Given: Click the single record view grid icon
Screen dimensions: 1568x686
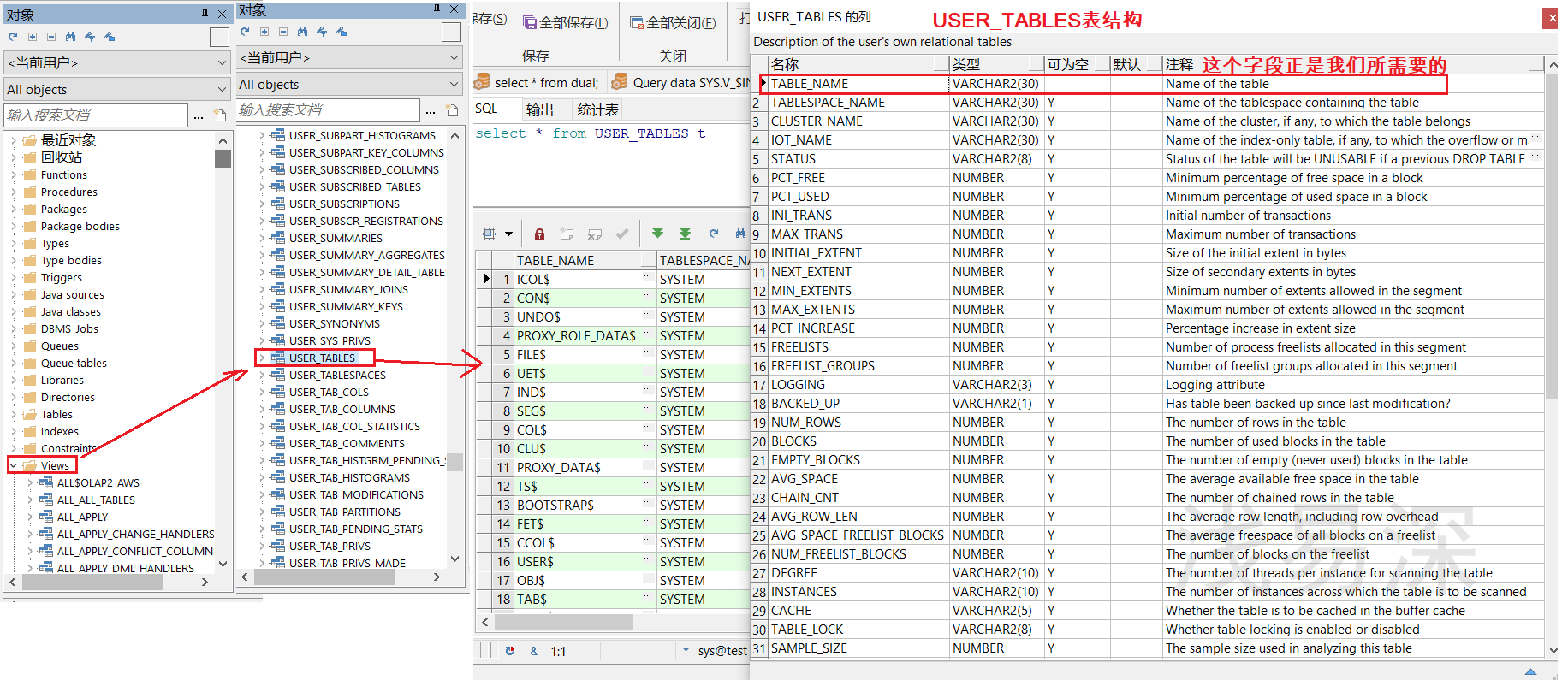Looking at the screenshot, I should (490, 234).
